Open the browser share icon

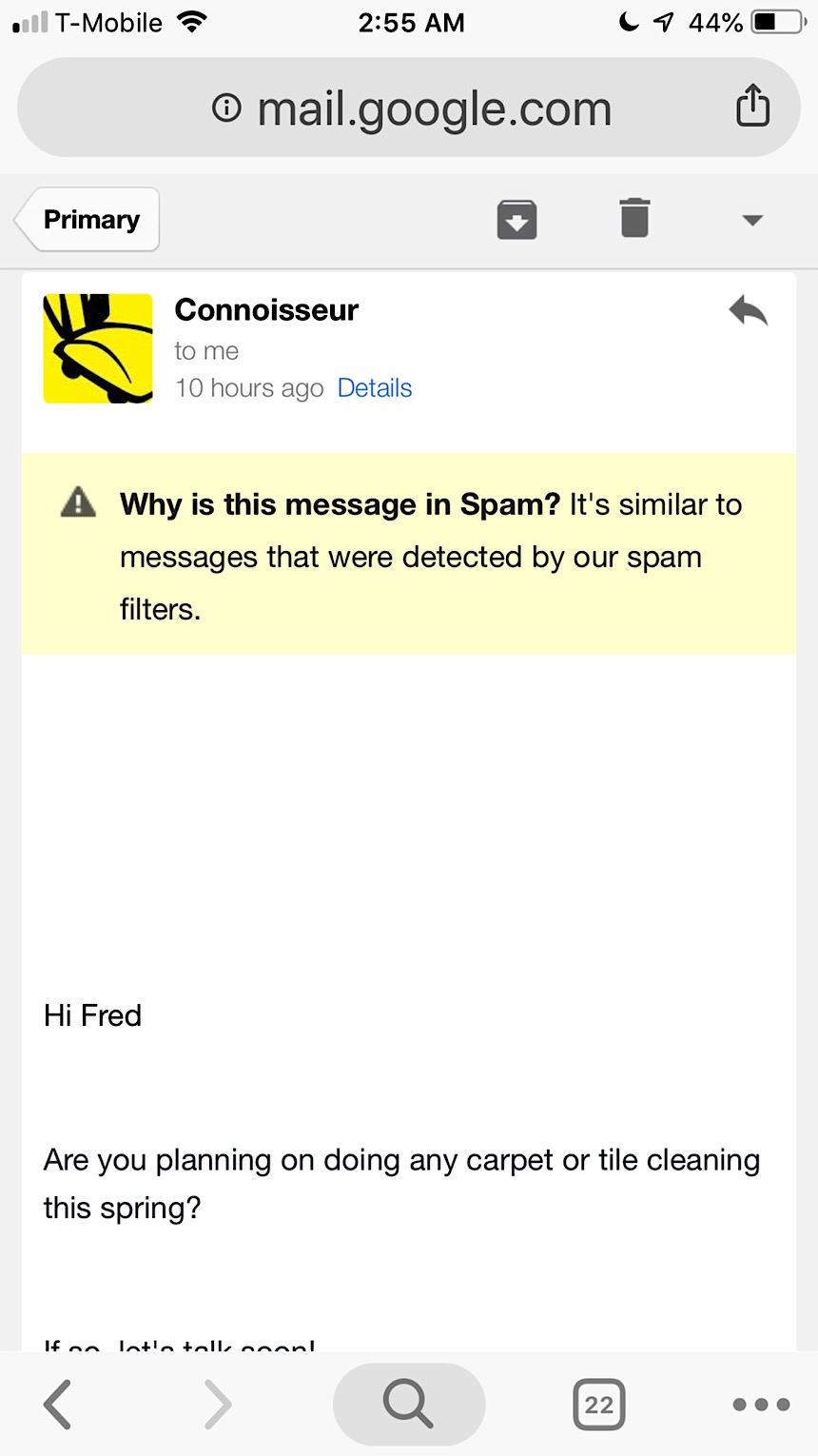[x=752, y=106]
